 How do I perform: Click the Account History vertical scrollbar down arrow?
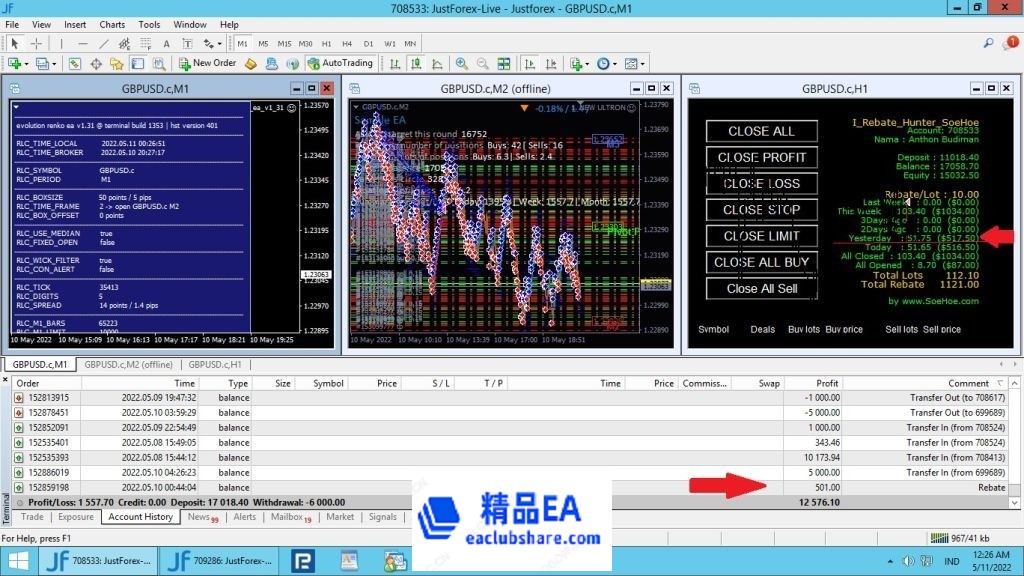pos(1015,503)
